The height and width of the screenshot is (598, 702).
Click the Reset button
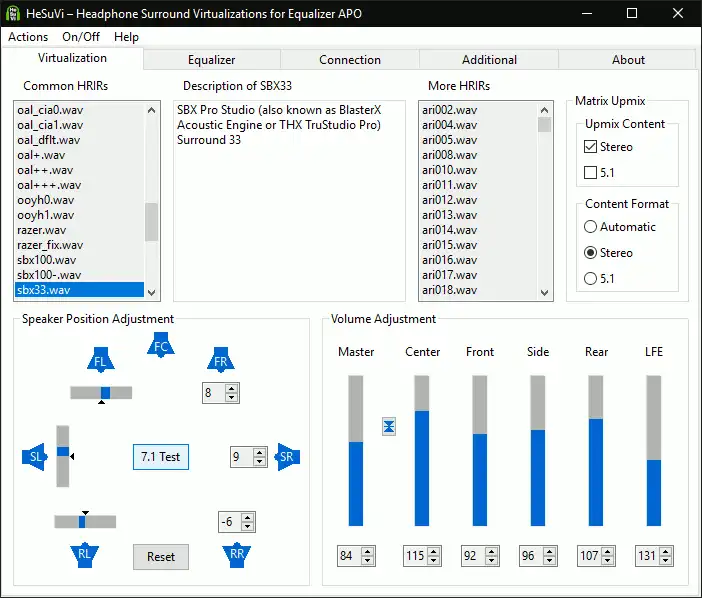tap(161, 557)
